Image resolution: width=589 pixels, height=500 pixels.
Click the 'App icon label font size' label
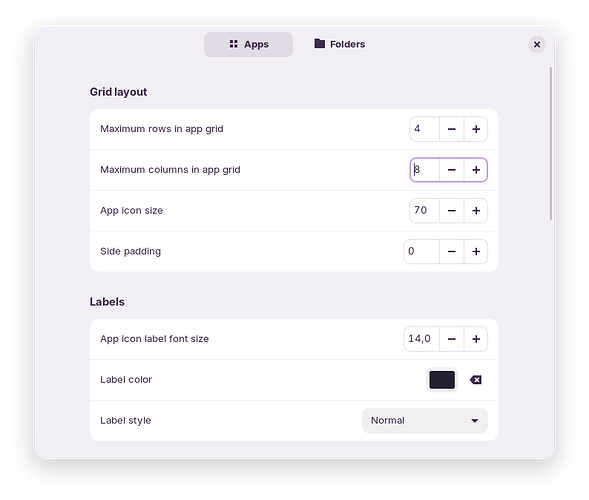click(x=154, y=339)
